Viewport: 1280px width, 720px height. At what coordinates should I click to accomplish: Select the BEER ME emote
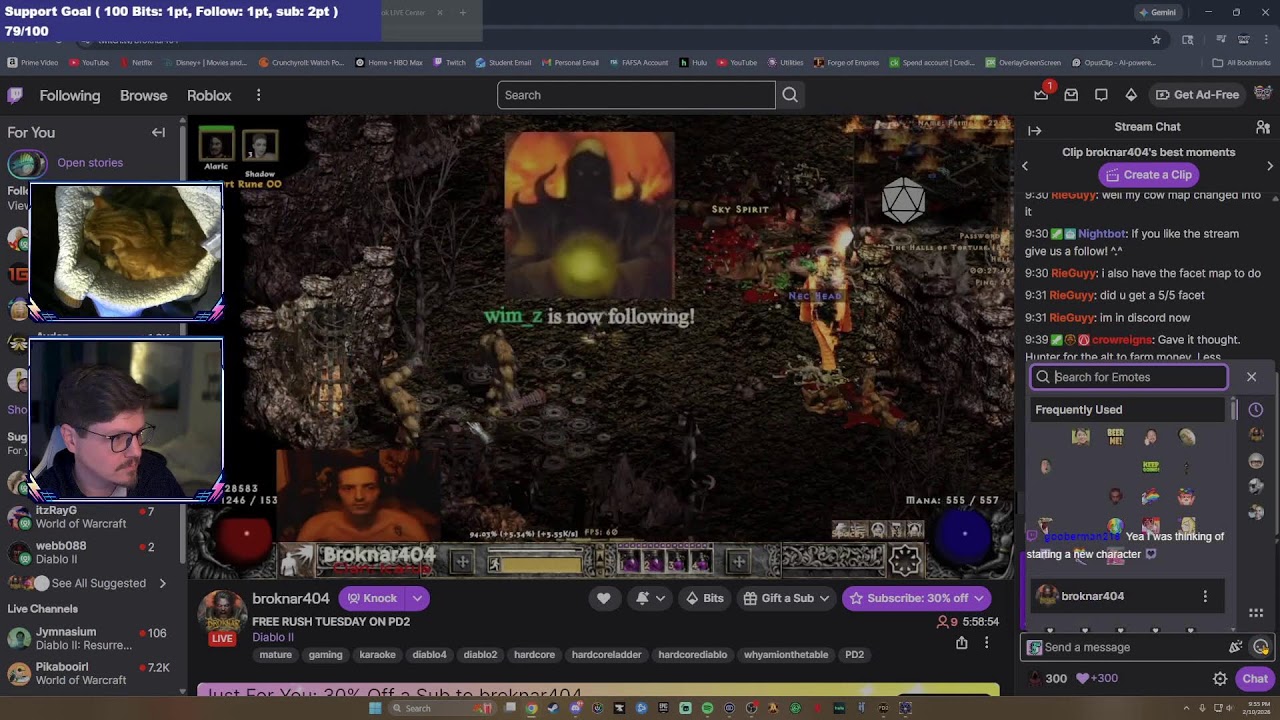coord(1116,437)
